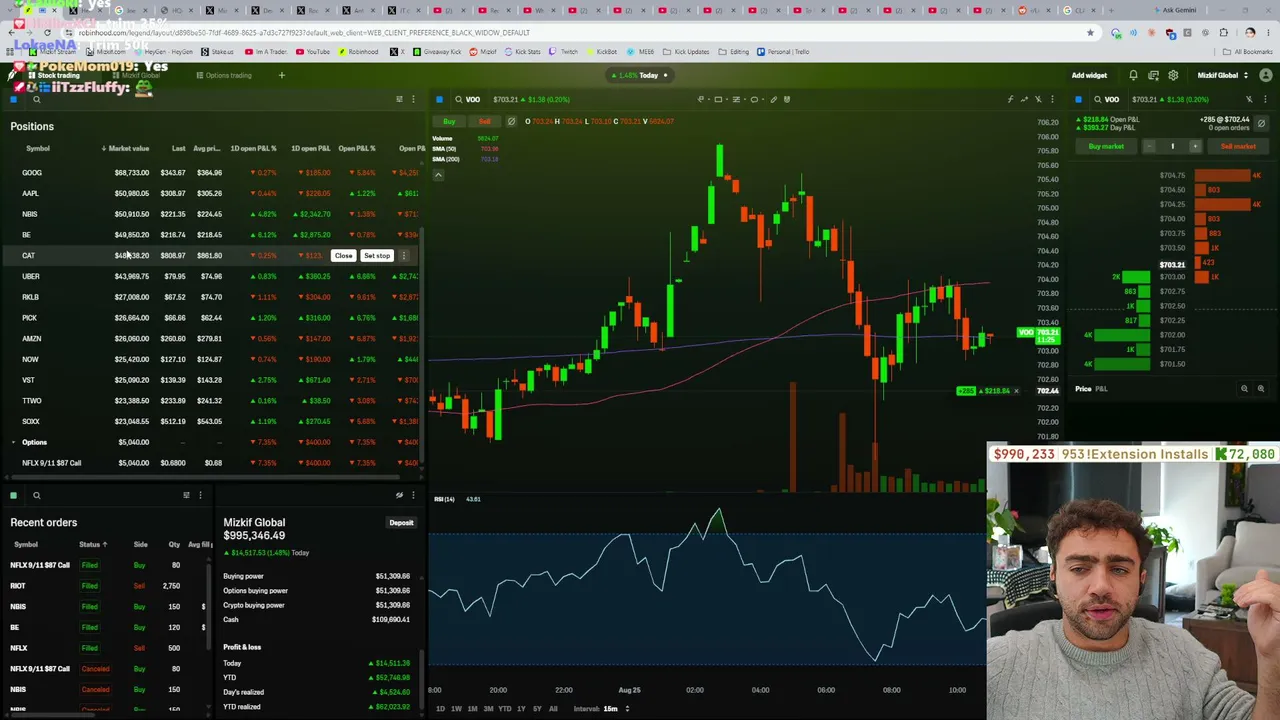This screenshot has height=720, width=1280.
Task: Toggle the icon beside open orders in ladder
Action: click(x=1261, y=123)
